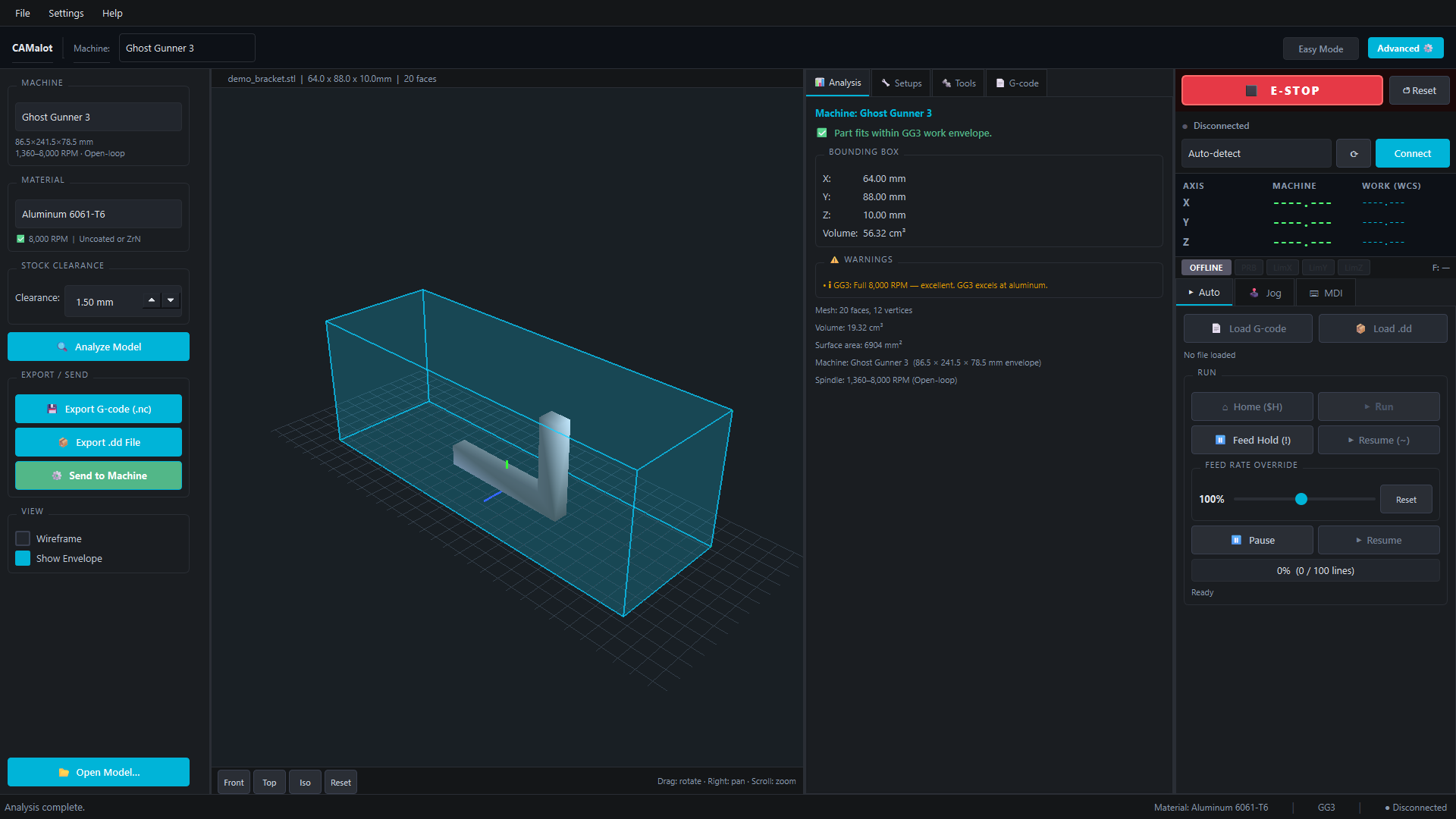Increase stock clearance with up arrow
Viewport: 1456px width, 819px height.
(152, 300)
